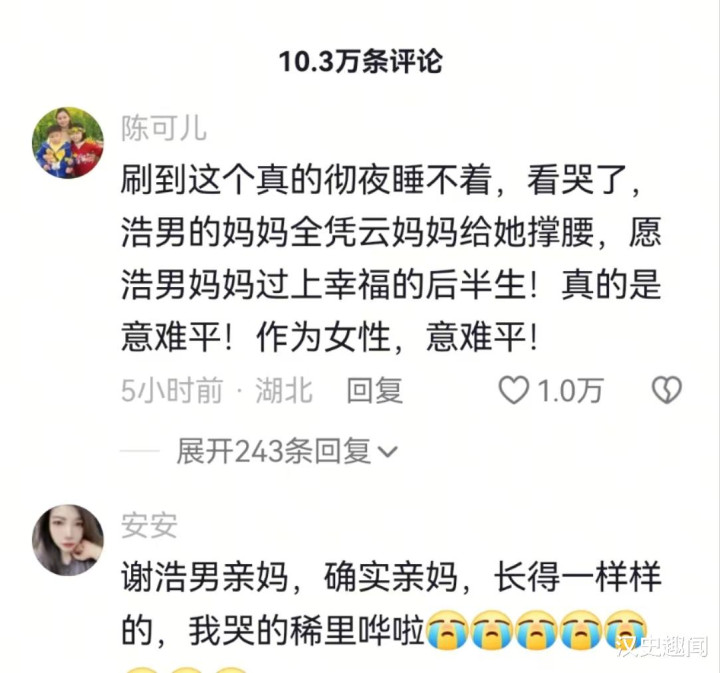Tap 陈可儿's comment text starting 刷到这个
Viewport: 720px width, 673px height.
pos(391,258)
